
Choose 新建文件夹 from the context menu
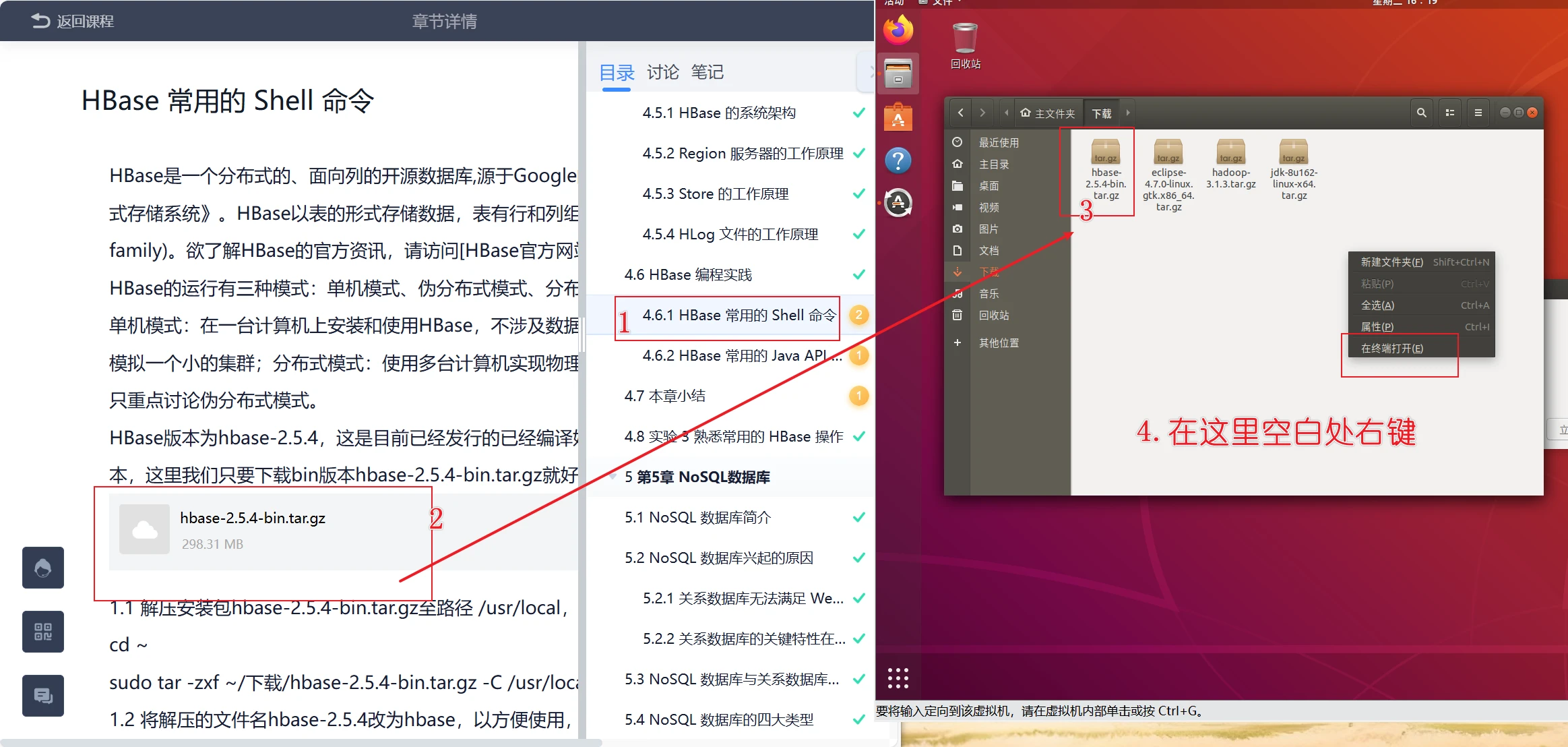pos(1391,262)
